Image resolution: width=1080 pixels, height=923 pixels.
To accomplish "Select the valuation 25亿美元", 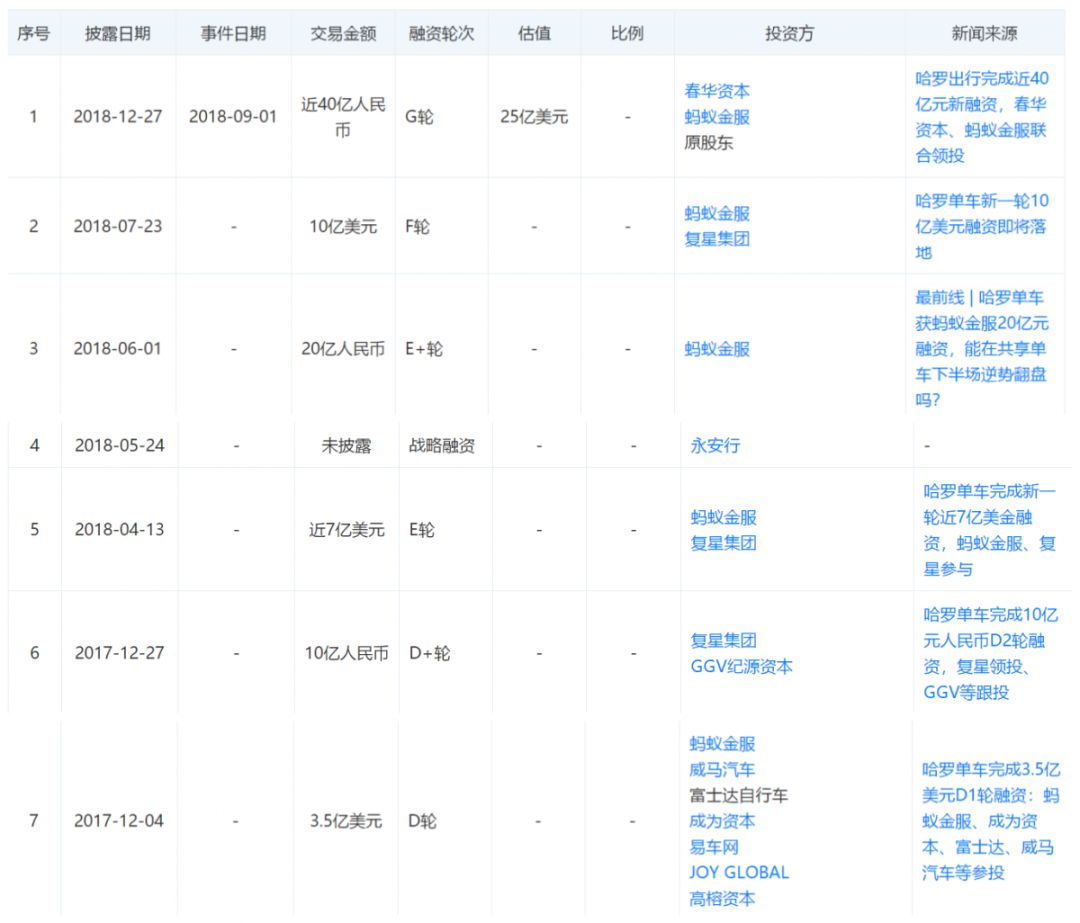I will 534,117.
